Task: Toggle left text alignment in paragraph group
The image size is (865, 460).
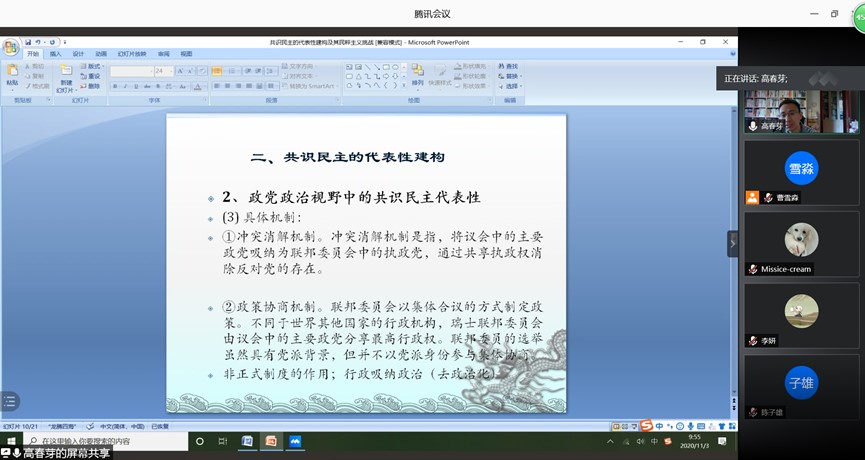Action: (x=215, y=87)
